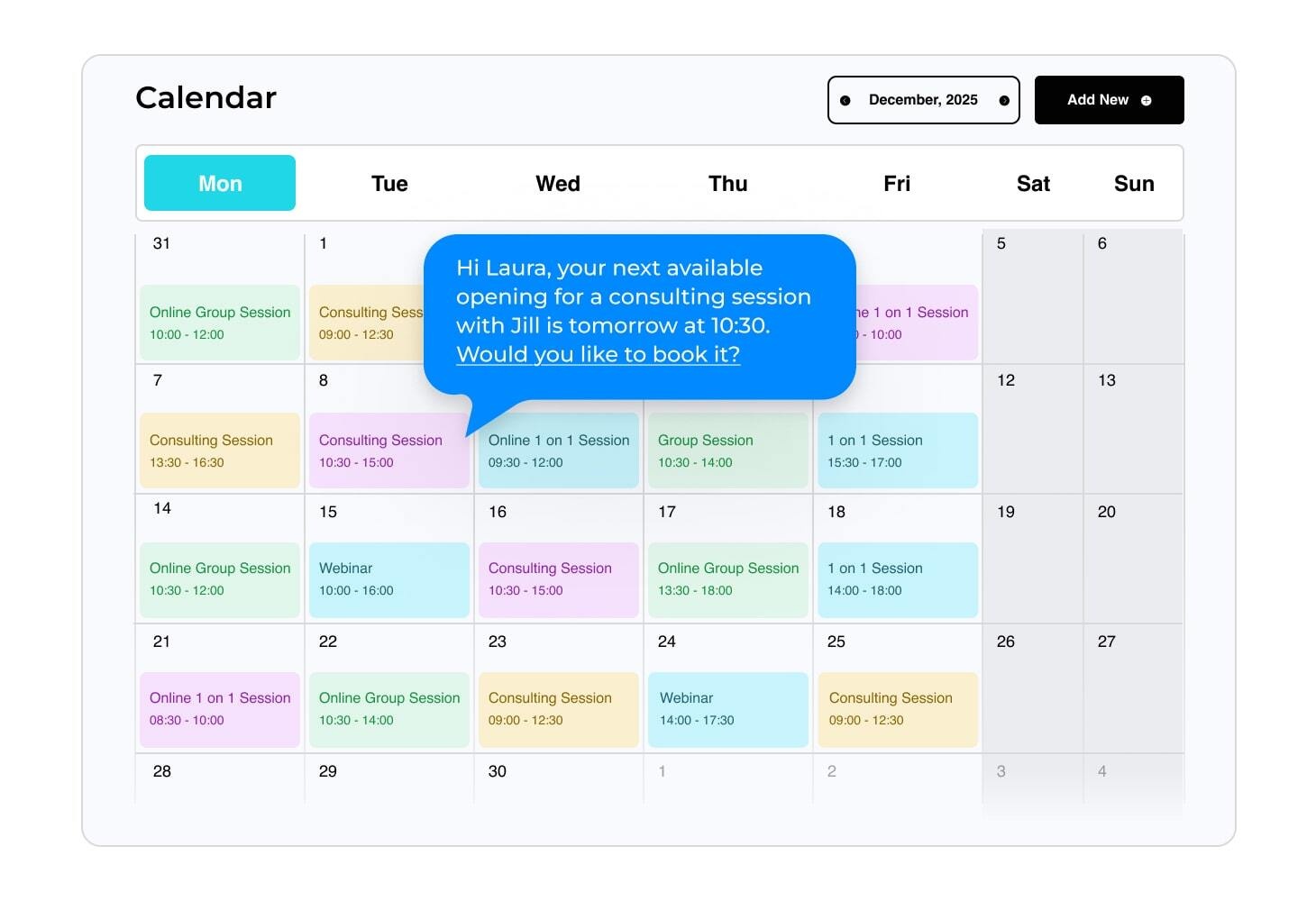
Task: Click the day number 18 cell
Action: (x=836, y=512)
